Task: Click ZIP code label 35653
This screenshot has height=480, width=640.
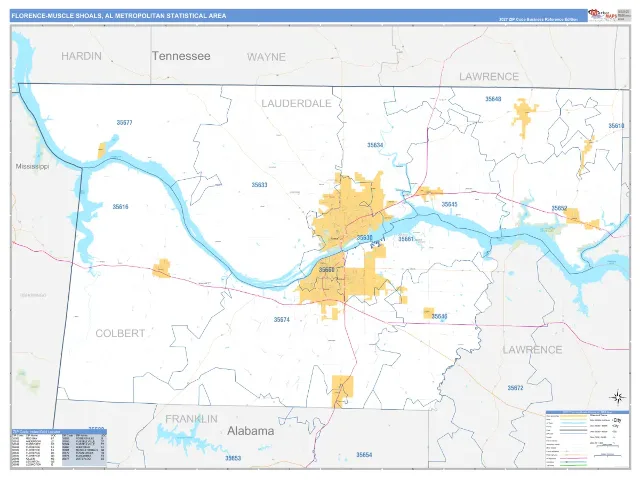Action: [233, 458]
